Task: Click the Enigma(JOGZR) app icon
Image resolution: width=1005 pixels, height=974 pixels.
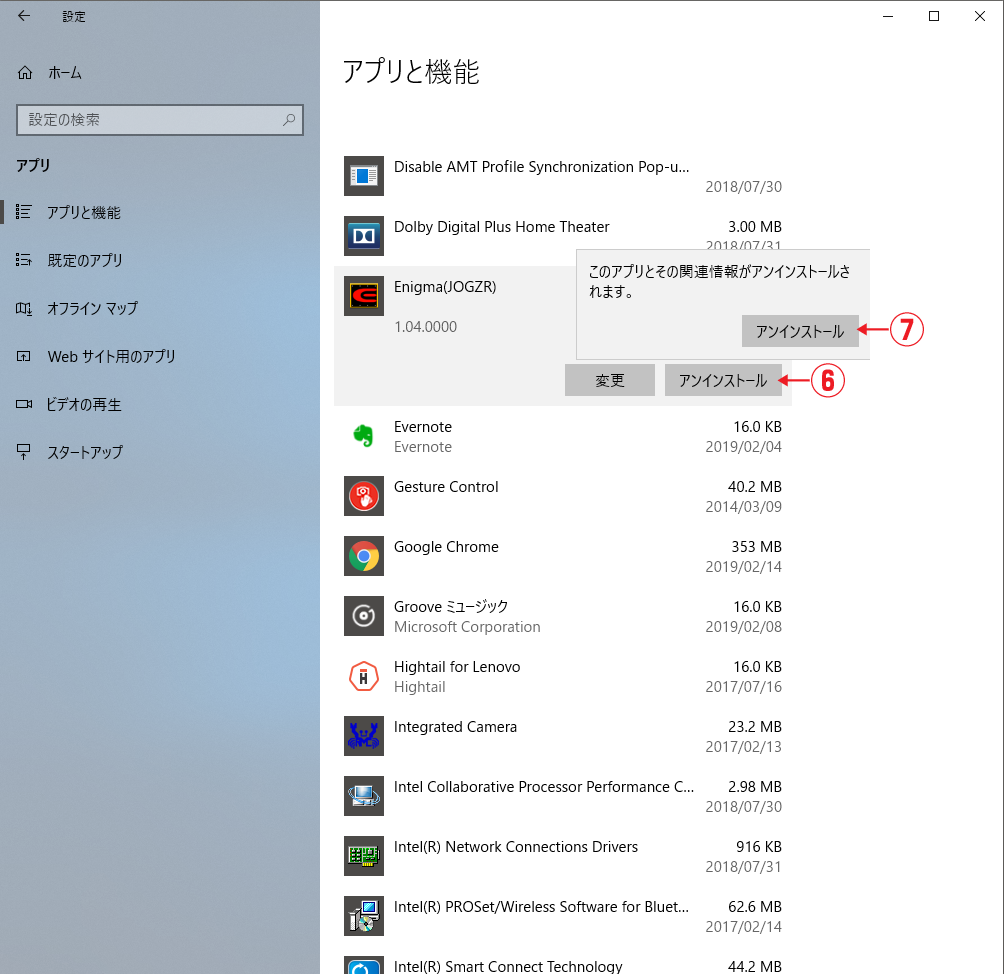Action: (363, 296)
